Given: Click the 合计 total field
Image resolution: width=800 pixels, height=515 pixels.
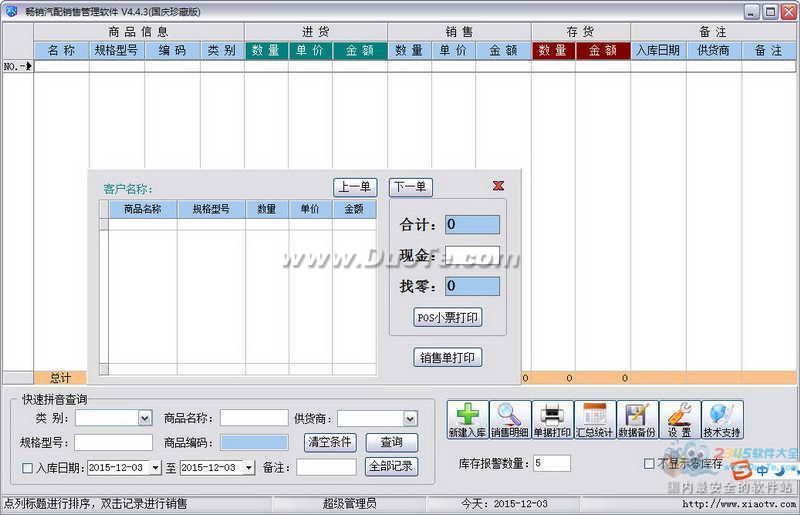Looking at the screenshot, I should point(472,225).
